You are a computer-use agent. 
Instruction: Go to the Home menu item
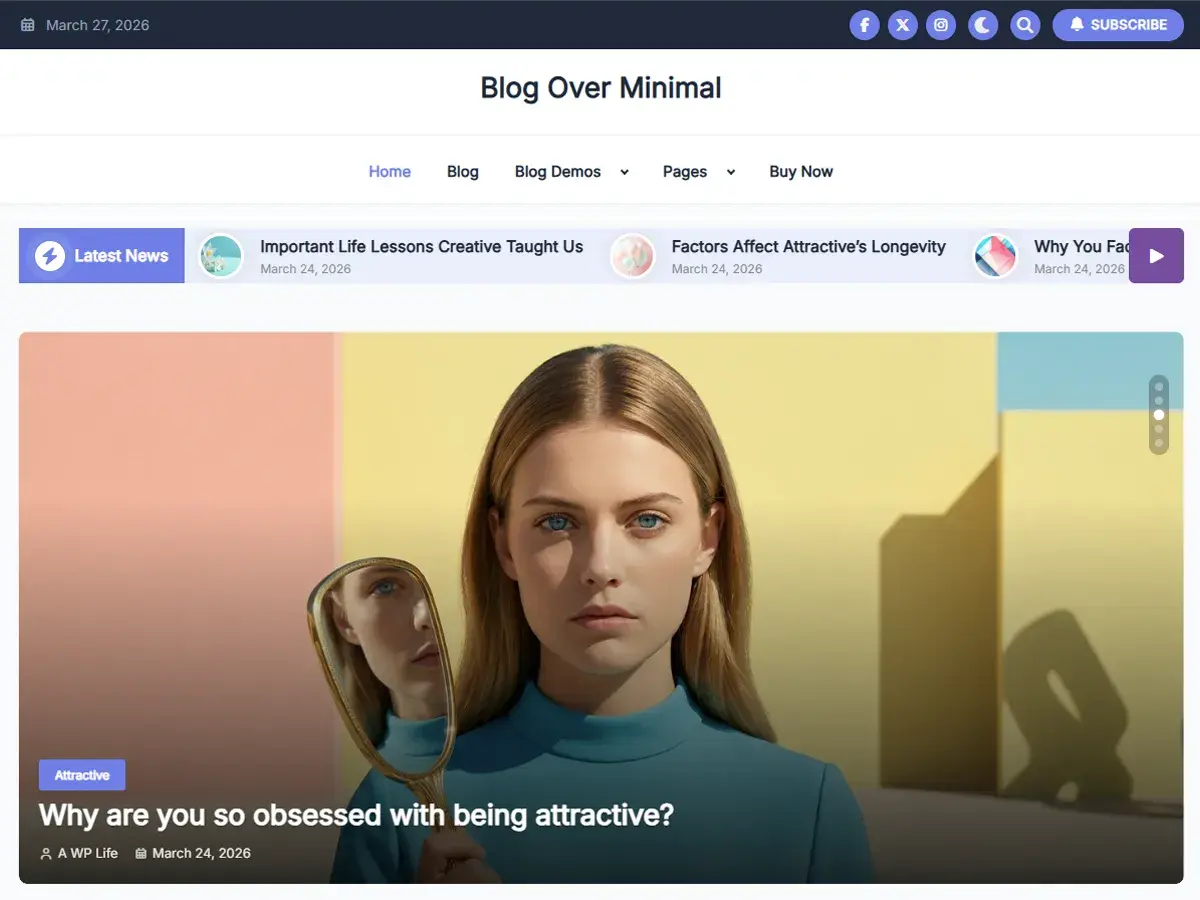tap(389, 172)
